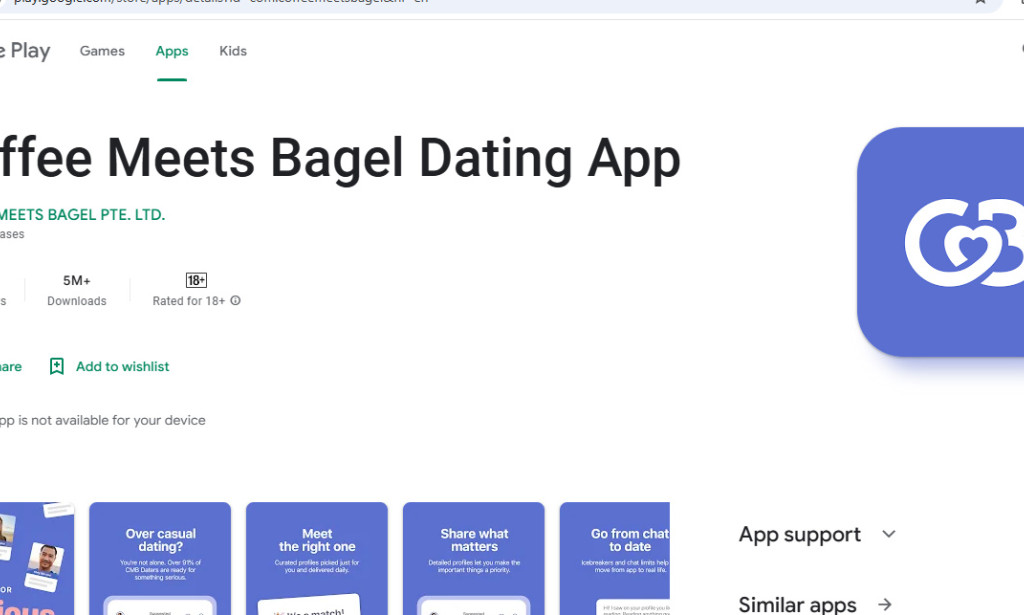Click inside the browser address bar

point(400,5)
